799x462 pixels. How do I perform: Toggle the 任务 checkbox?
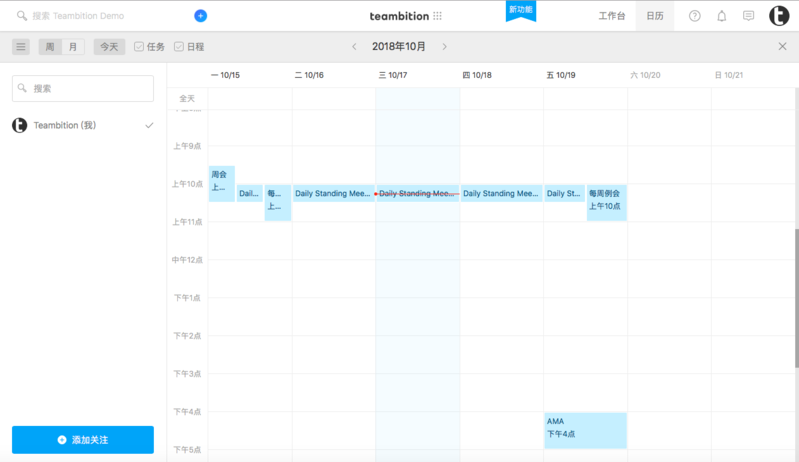click(x=139, y=46)
